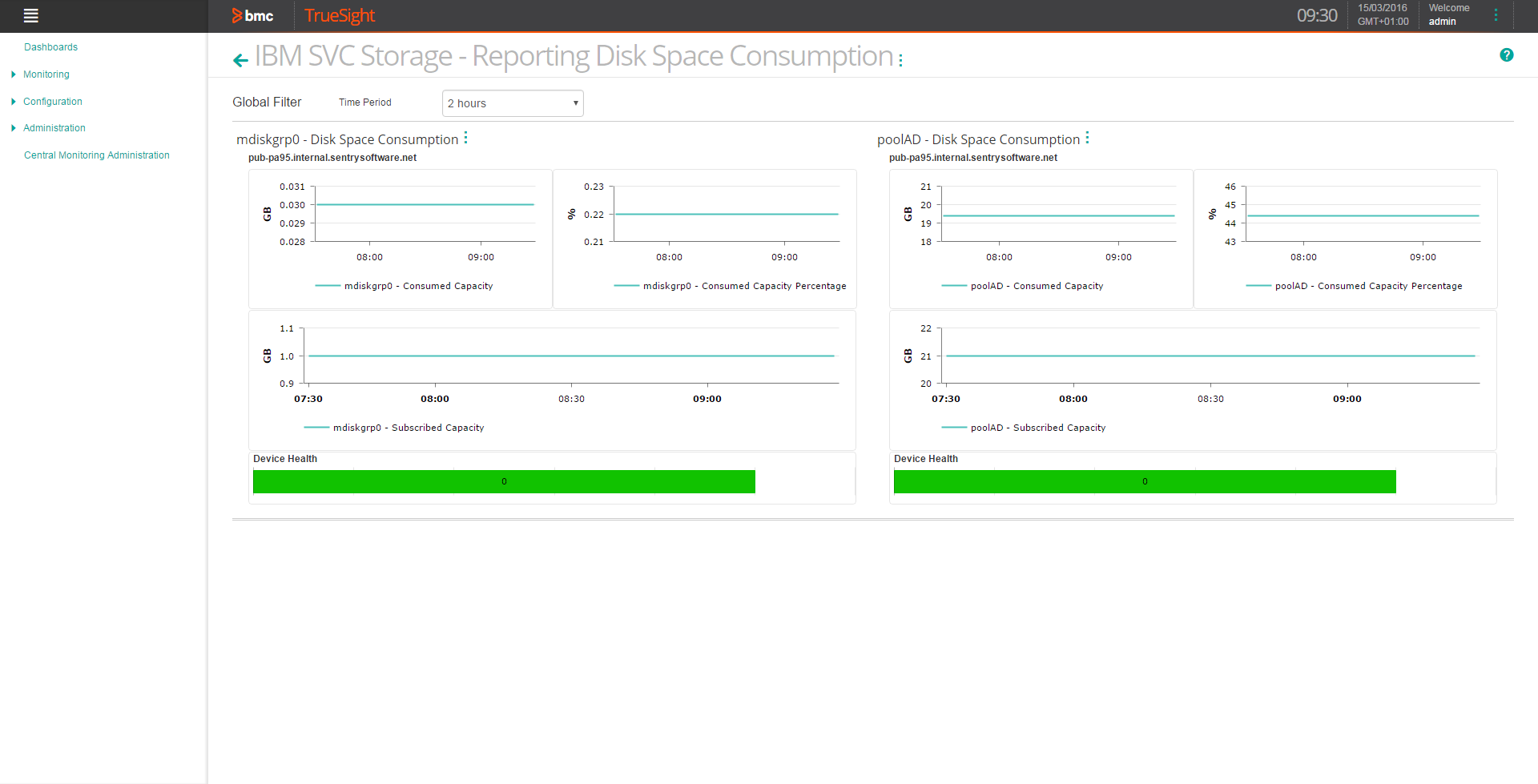Click the Welcome admin label

tap(1449, 14)
